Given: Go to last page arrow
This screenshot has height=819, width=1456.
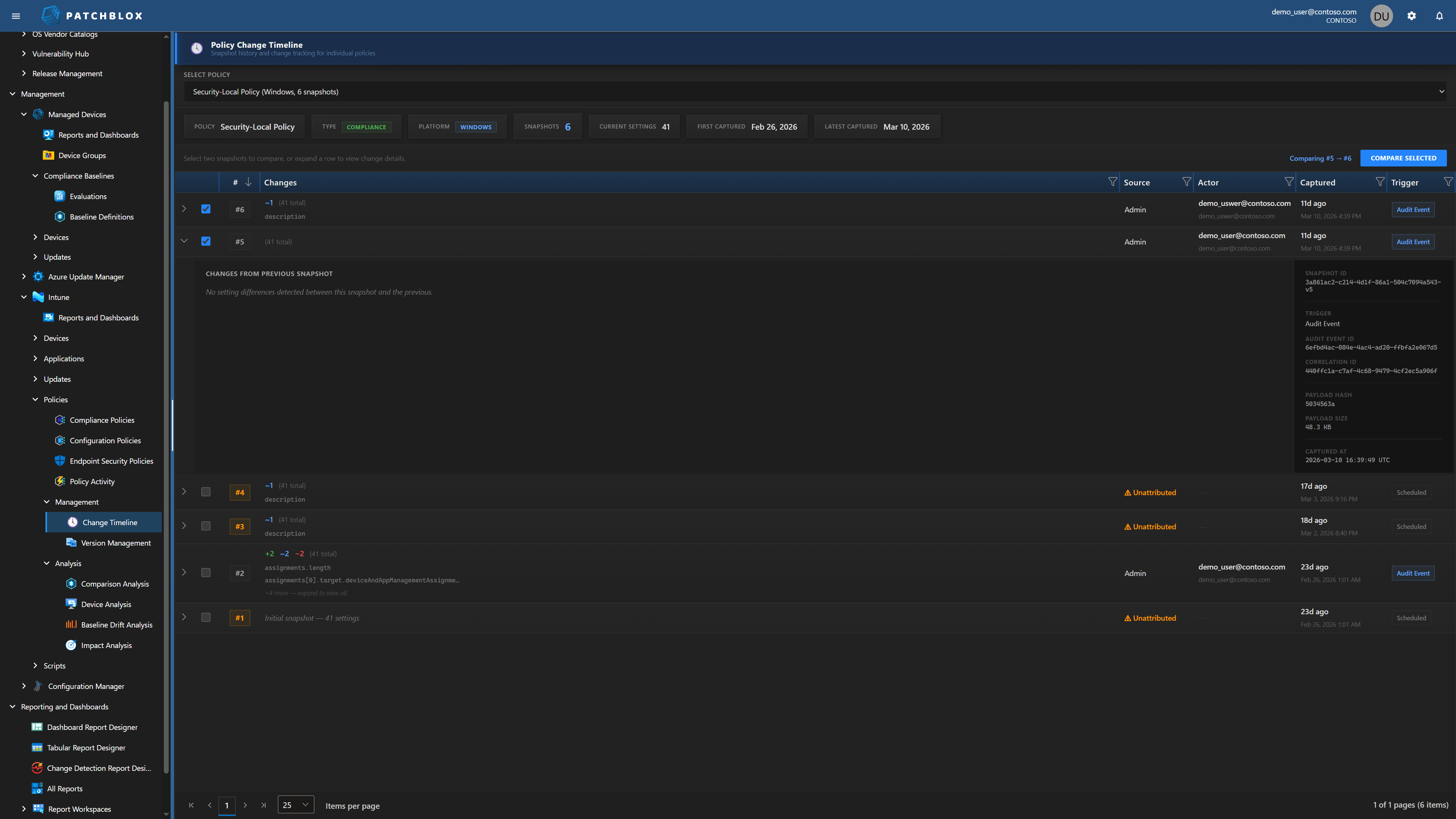Looking at the screenshot, I should point(264,805).
